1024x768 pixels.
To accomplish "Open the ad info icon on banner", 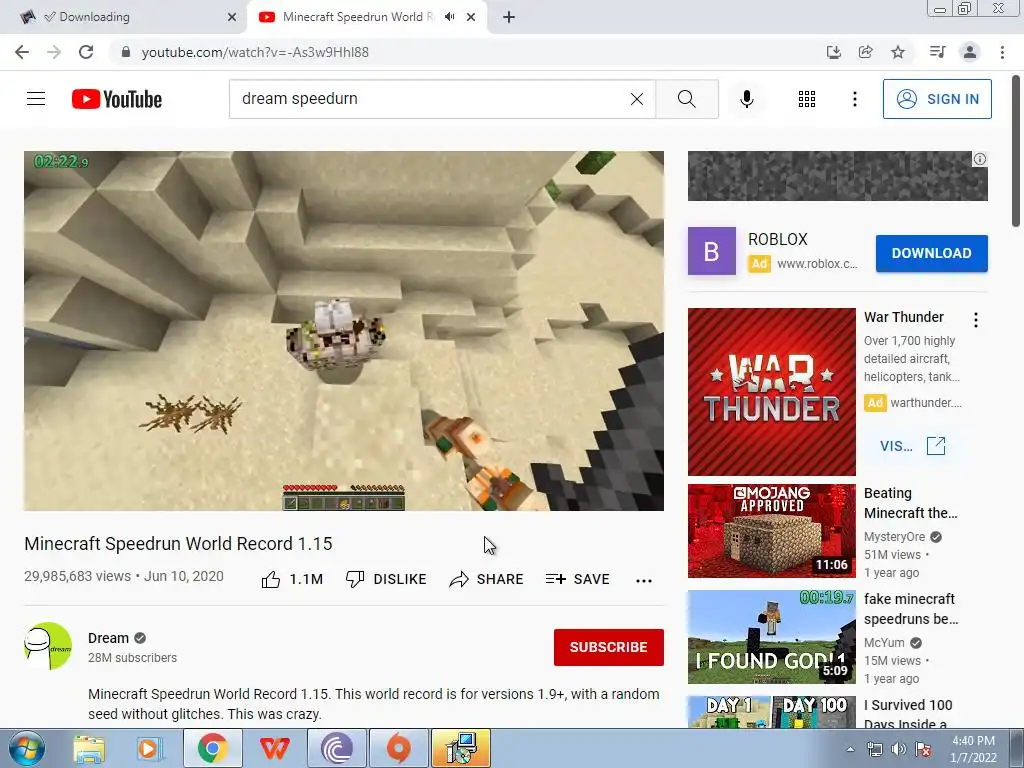I will 980,159.
